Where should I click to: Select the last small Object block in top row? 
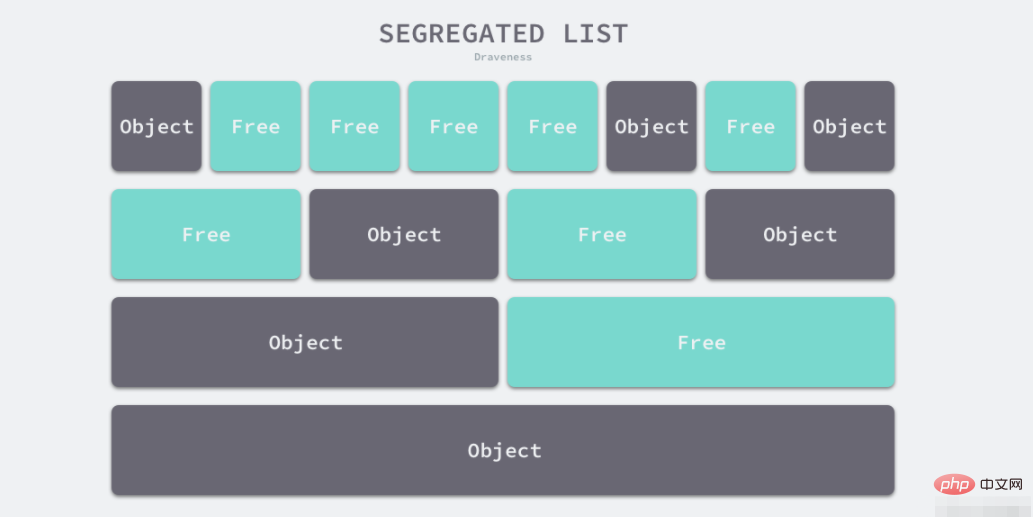(x=849, y=126)
